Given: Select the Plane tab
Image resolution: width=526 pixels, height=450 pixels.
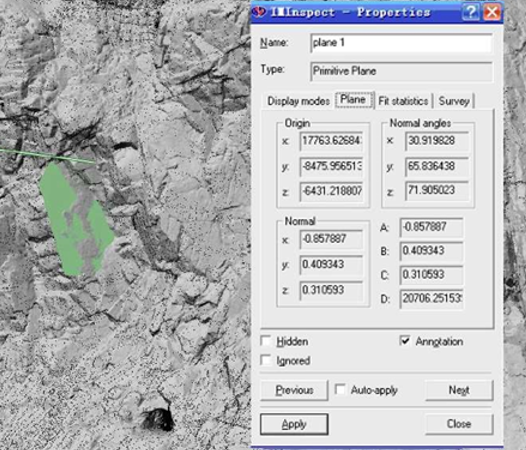Looking at the screenshot, I should (353, 100).
